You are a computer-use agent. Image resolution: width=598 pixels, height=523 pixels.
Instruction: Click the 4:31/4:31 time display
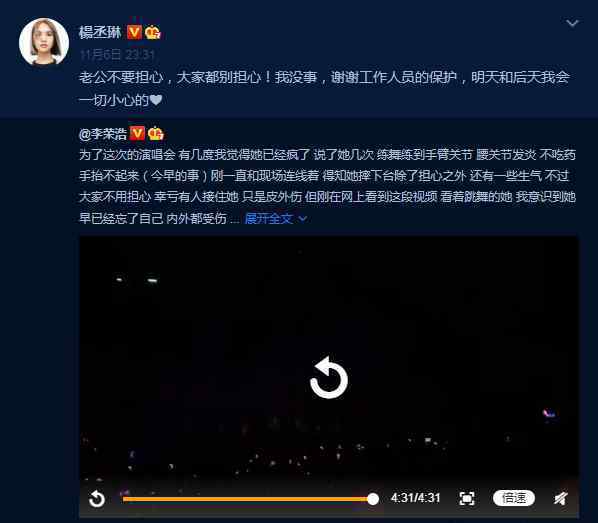point(415,498)
